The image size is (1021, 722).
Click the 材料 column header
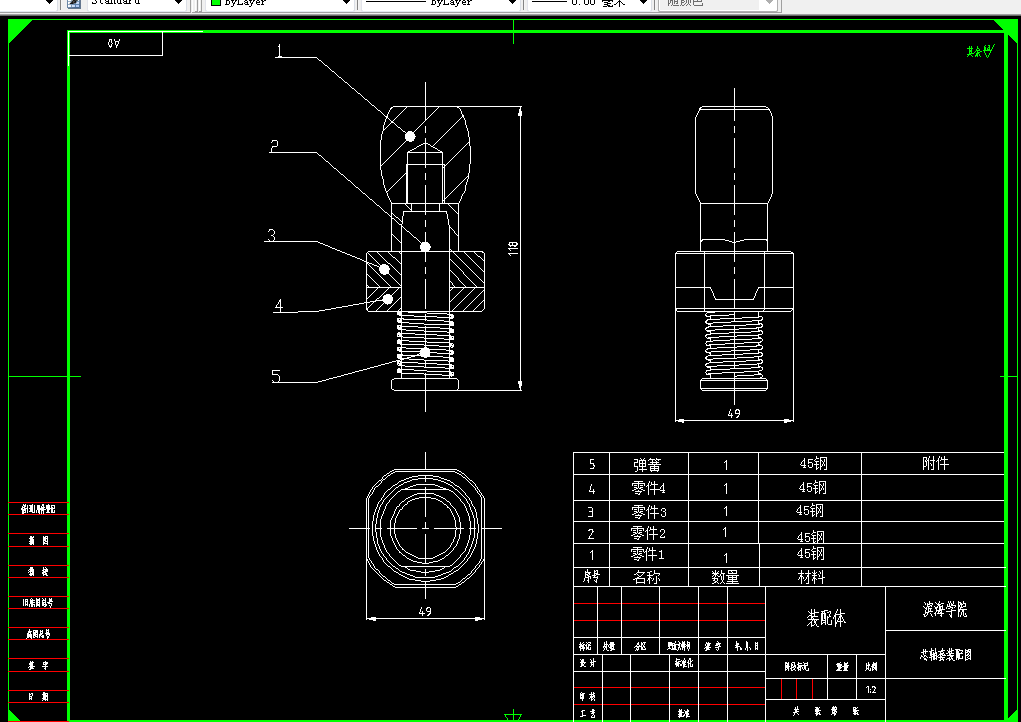tap(811, 577)
